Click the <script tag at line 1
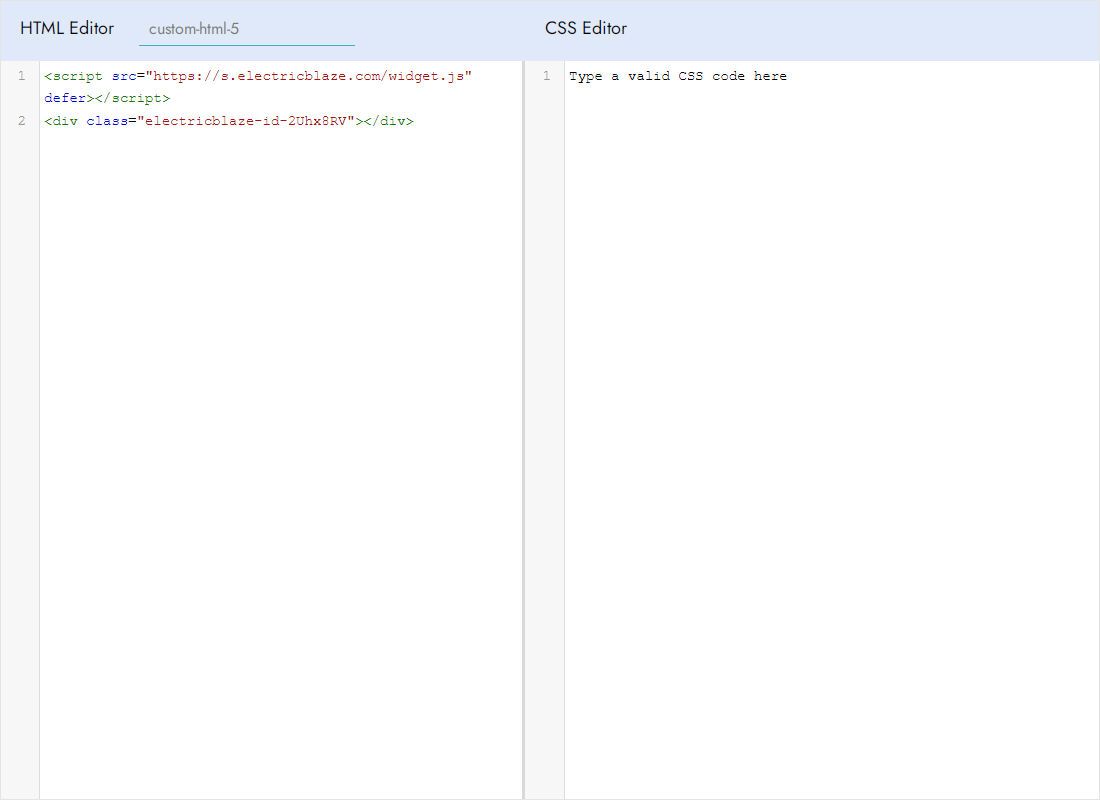This screenshot has height=800, width=1100. 73,76
